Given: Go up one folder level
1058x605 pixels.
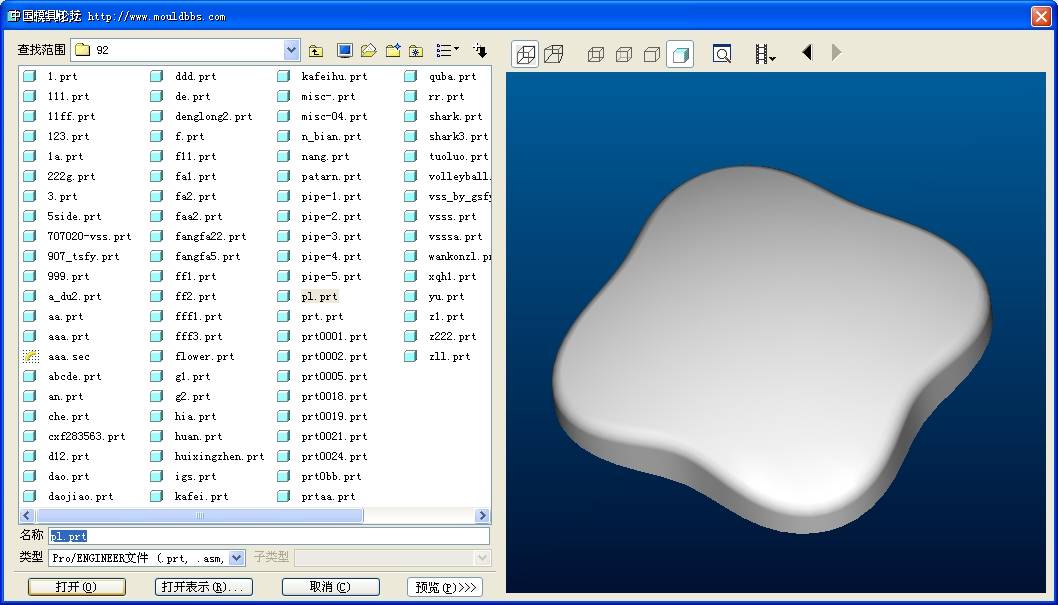Looking at the screenshot, I should click(316, 51).
